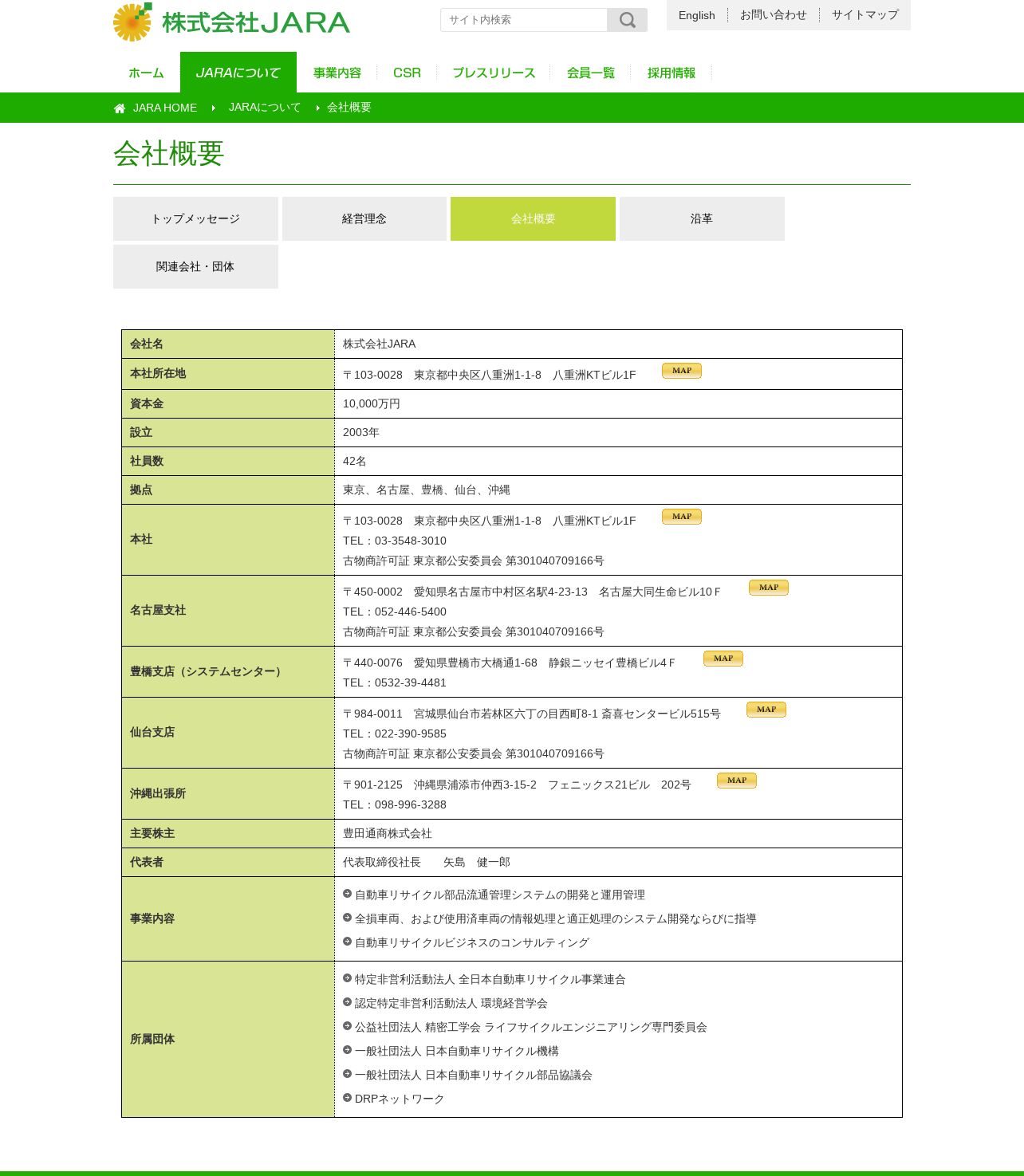This screenshot has height=1176, width=1024.
Task: Click 認定特定非営利活動法人 環境経営学会 entry
Action: coord(451,1003)
